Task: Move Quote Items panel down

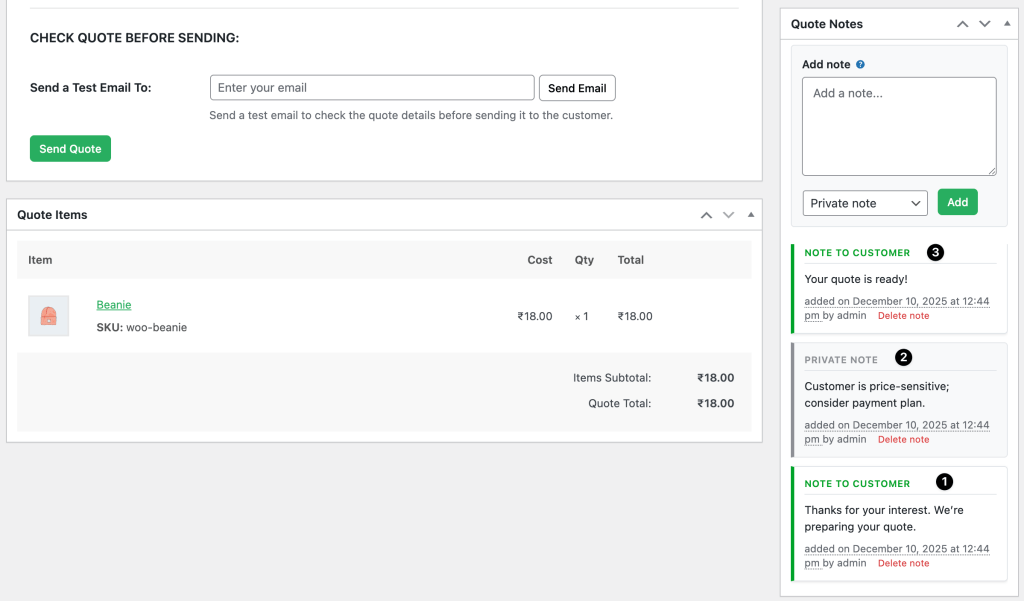Action: tap(729, 215)
